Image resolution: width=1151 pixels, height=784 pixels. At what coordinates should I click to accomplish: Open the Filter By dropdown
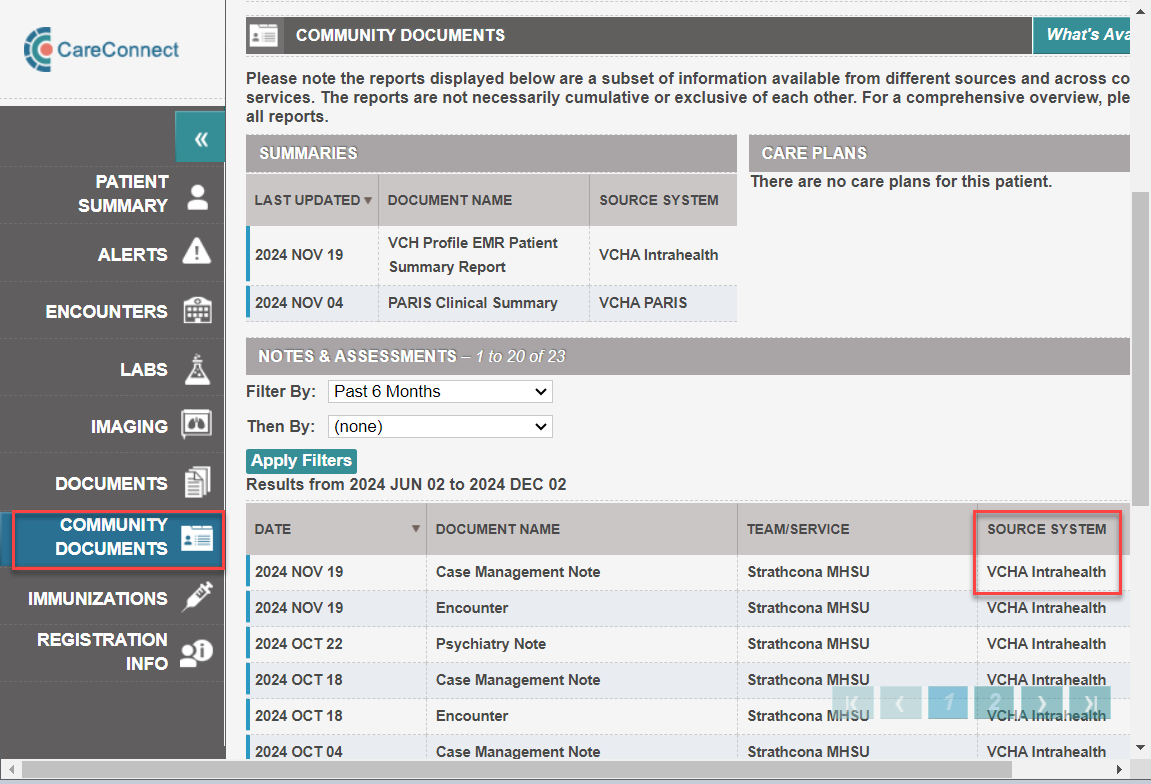[x=440, y=392]
